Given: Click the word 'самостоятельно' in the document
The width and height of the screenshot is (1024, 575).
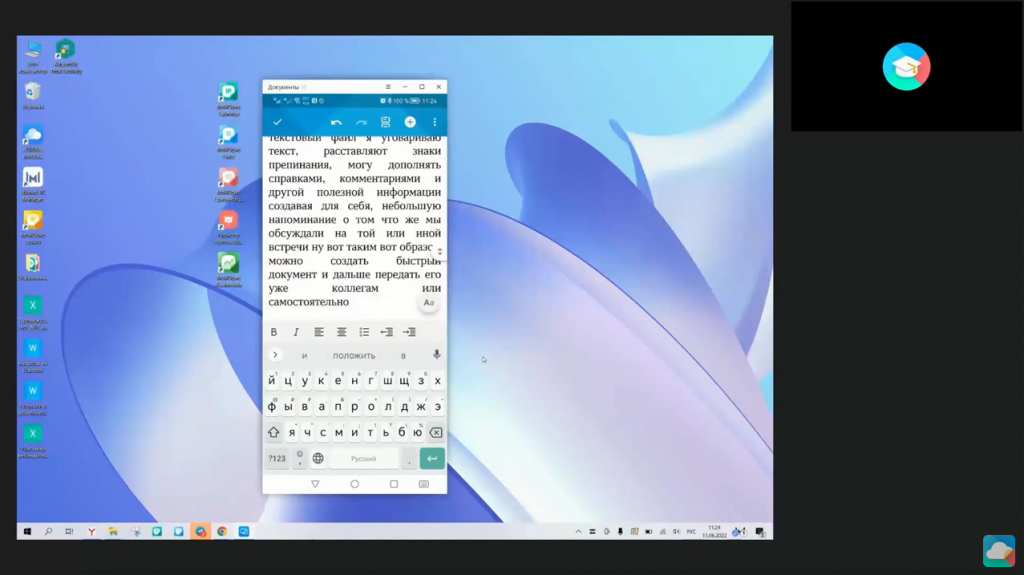Looking at the screenshot, I should click(308, 302).
